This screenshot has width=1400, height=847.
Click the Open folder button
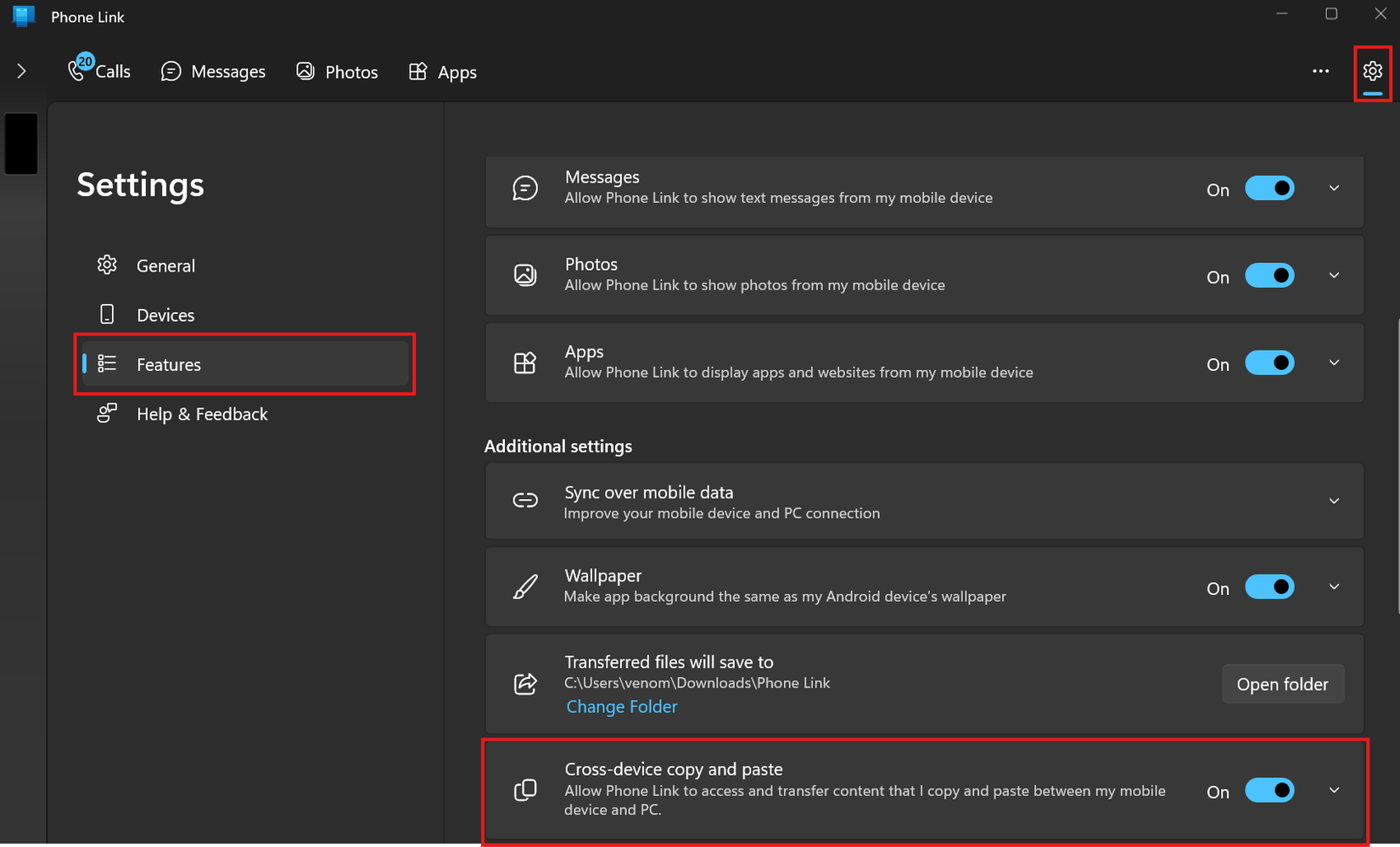(x=1283, y=683)
